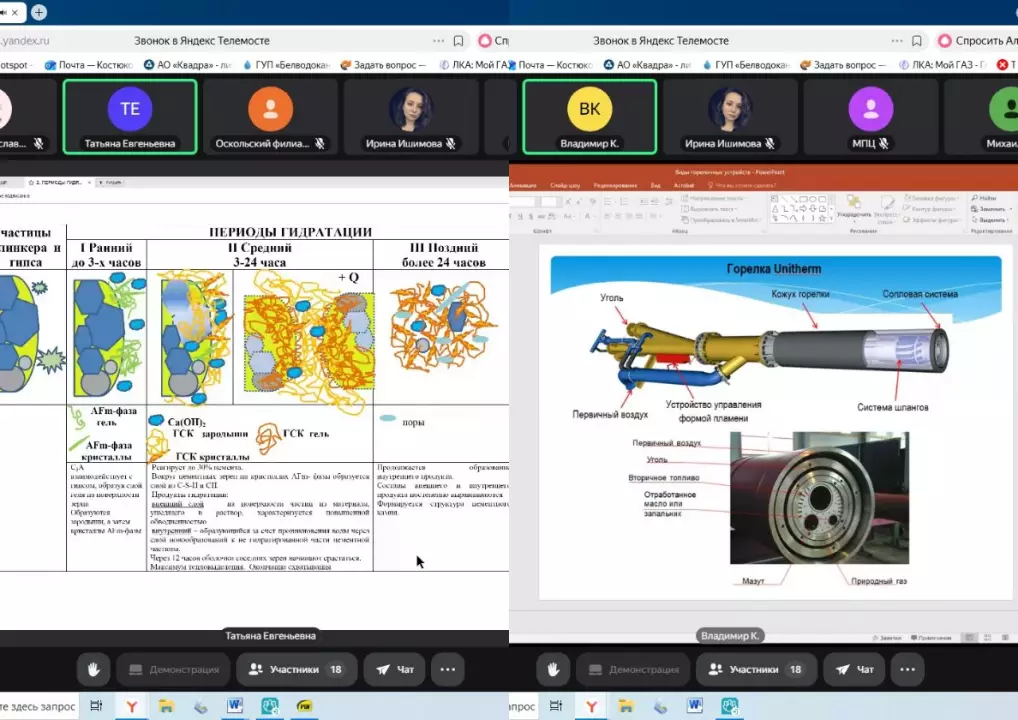Raise hand in the left call window
This screenshot has height=720, width=1018.
click(94, 669)
